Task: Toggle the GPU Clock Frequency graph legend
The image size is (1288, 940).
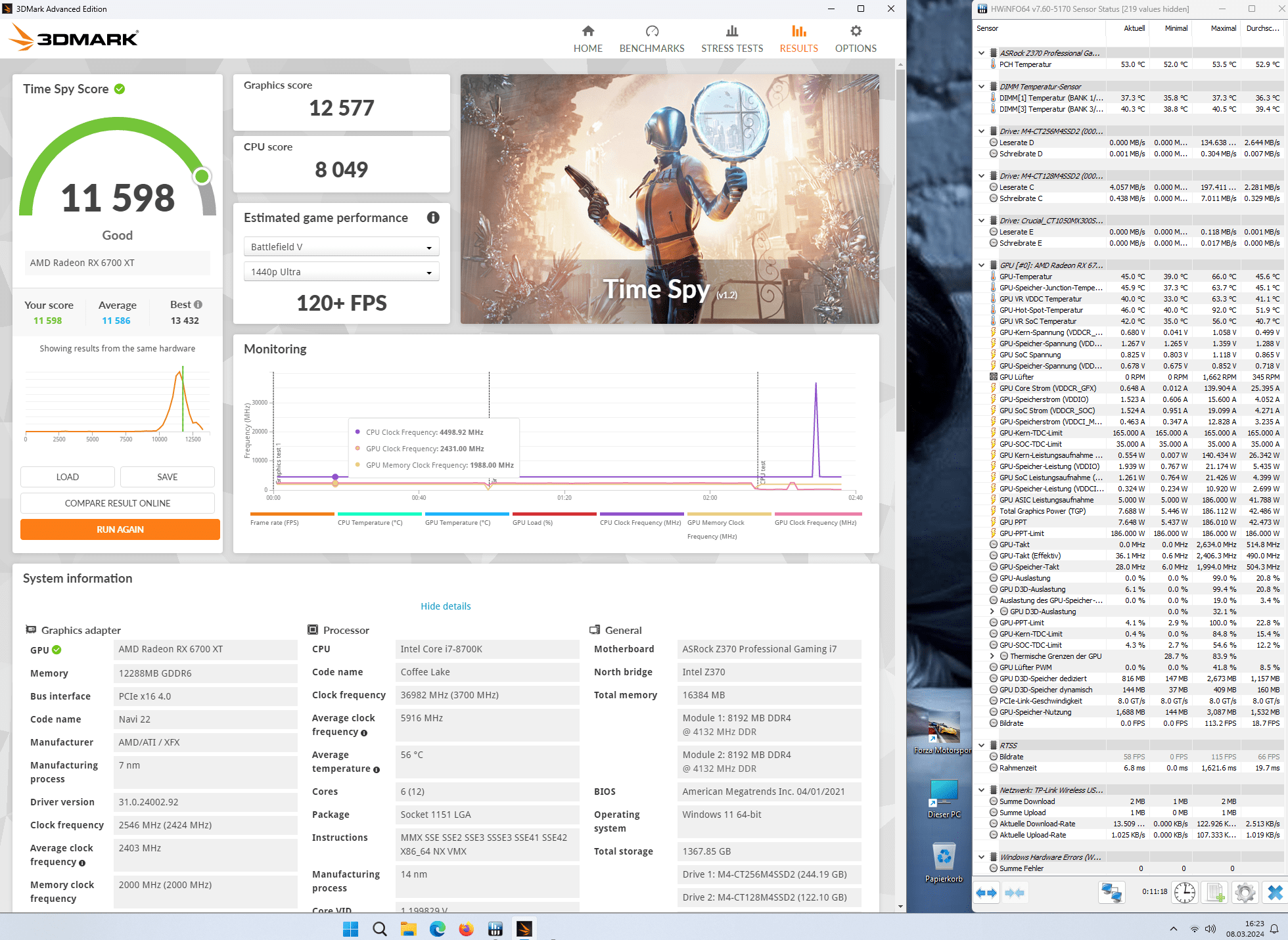Action: point(817,519)
